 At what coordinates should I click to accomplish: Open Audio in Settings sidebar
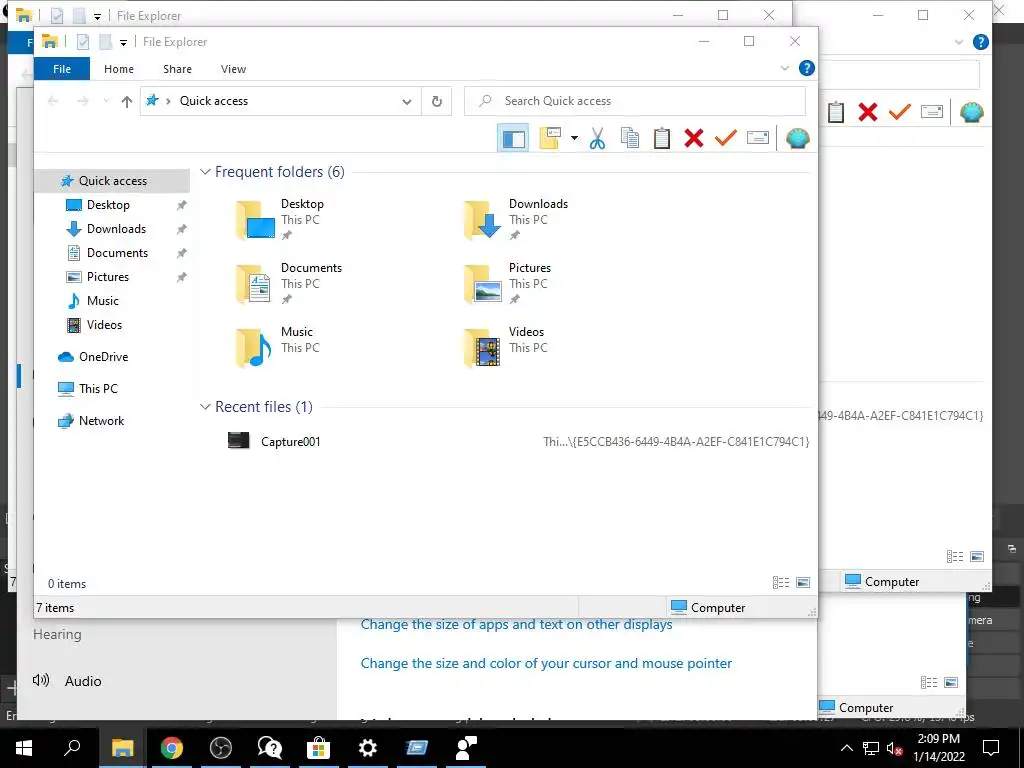pyautogui.click(x=83, y=681)
